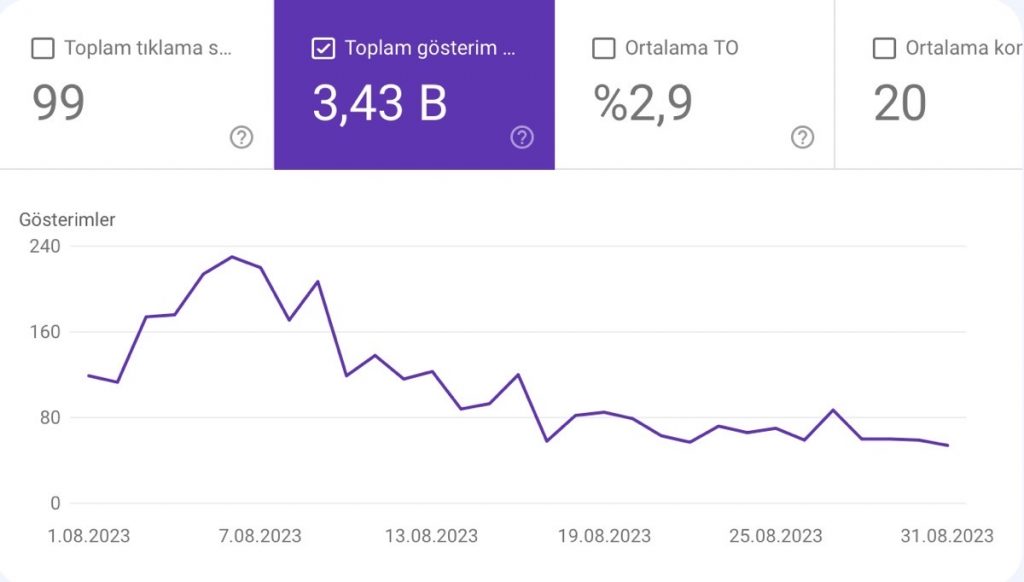Click the 25.08.2023 axis date
Screen dimensions: 1024x582
(x=775, y=536)
